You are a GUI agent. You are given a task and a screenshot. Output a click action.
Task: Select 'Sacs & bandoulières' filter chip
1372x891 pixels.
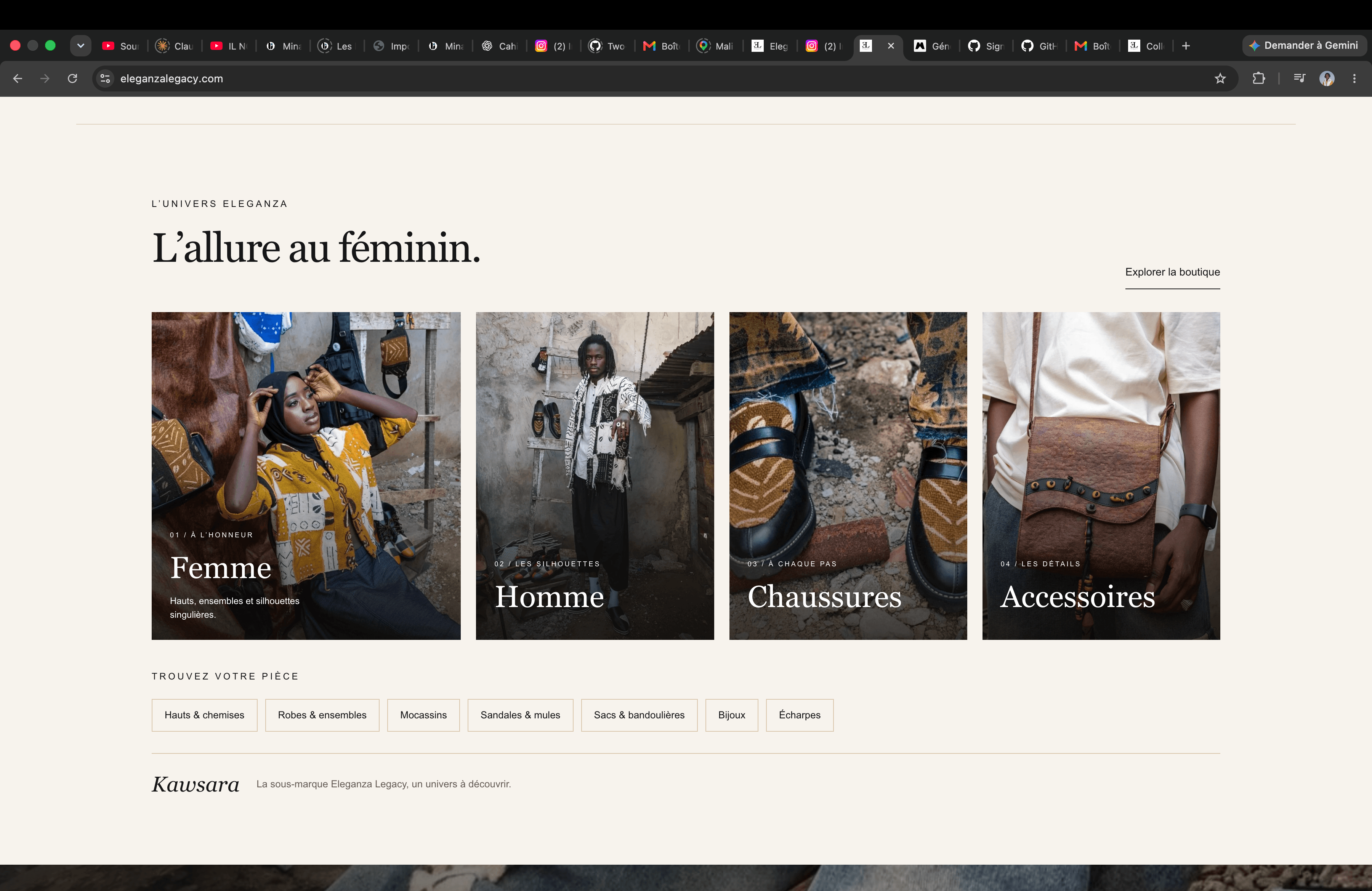coord(639,715)
